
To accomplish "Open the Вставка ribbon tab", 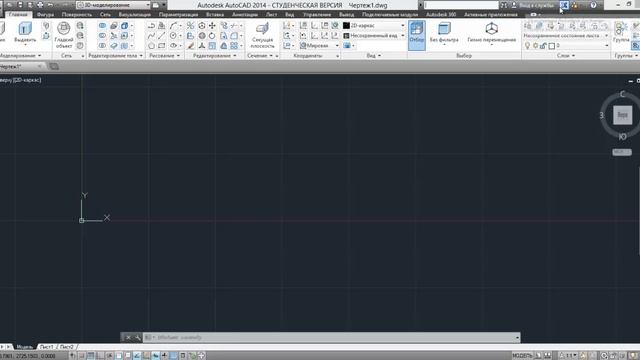I will tap(215, 14).
